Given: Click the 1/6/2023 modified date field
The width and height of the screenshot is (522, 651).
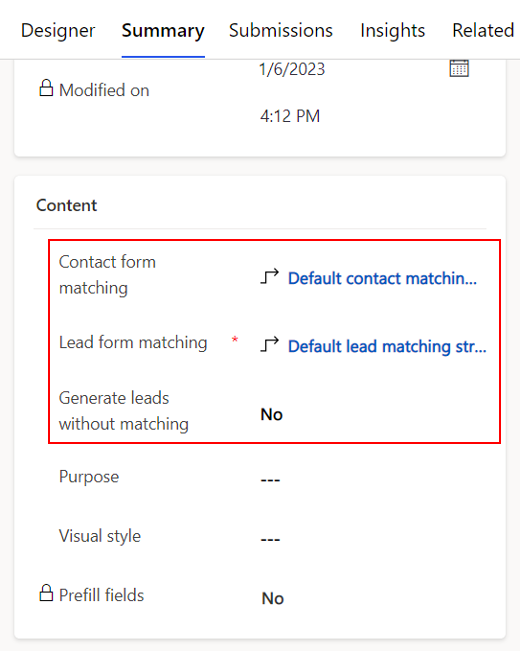Looking at the screenshot, I should coord(292,69).
